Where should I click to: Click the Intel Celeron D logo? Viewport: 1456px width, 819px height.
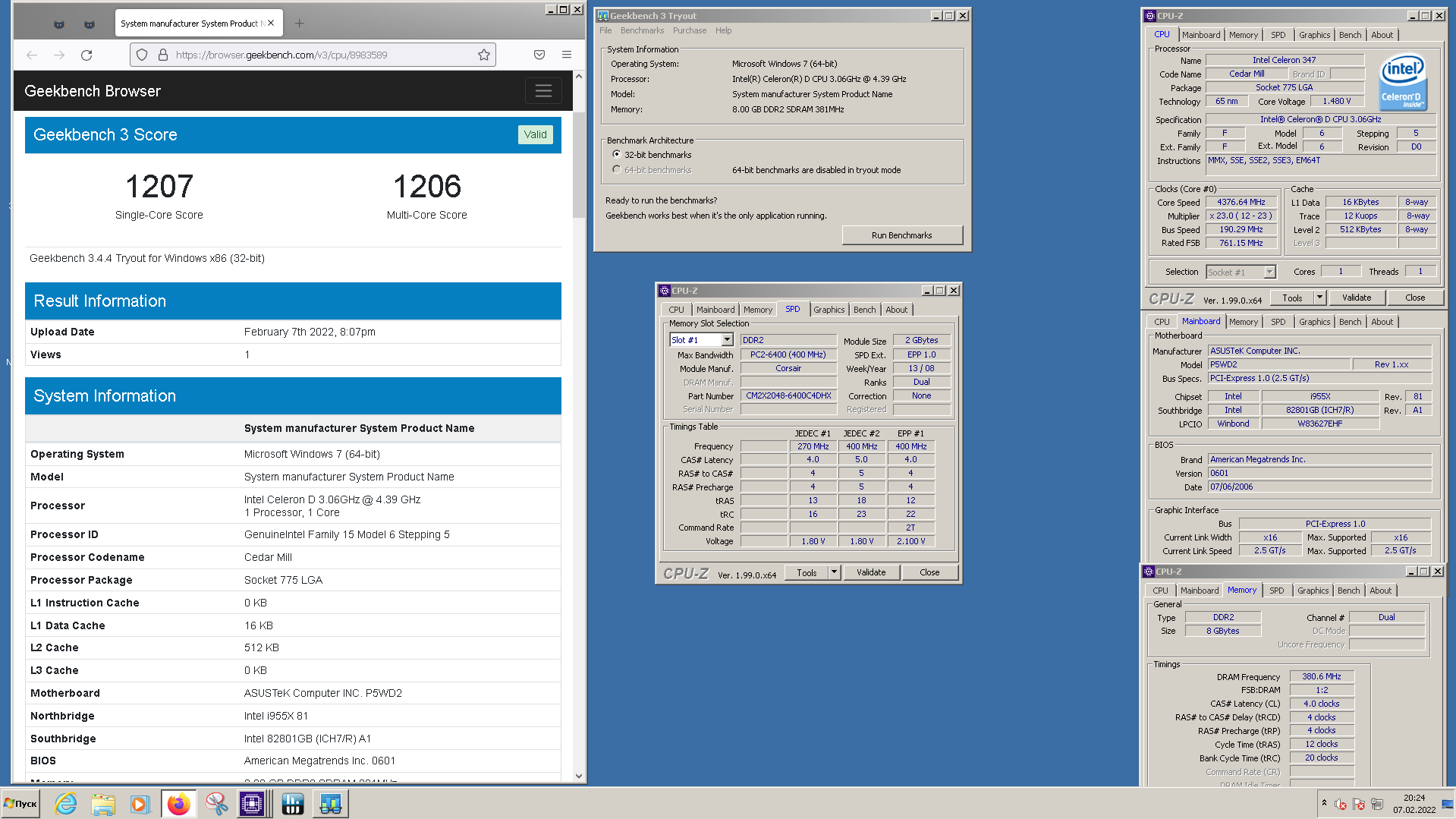1403,81
